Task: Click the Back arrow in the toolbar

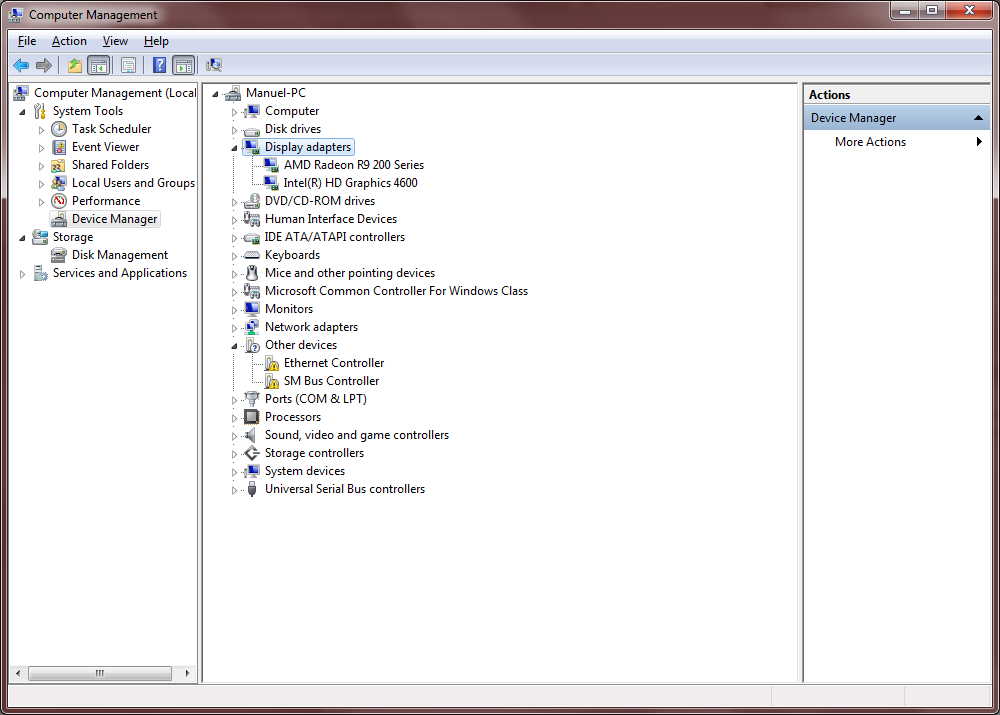Action: click(x=20, y=66)
